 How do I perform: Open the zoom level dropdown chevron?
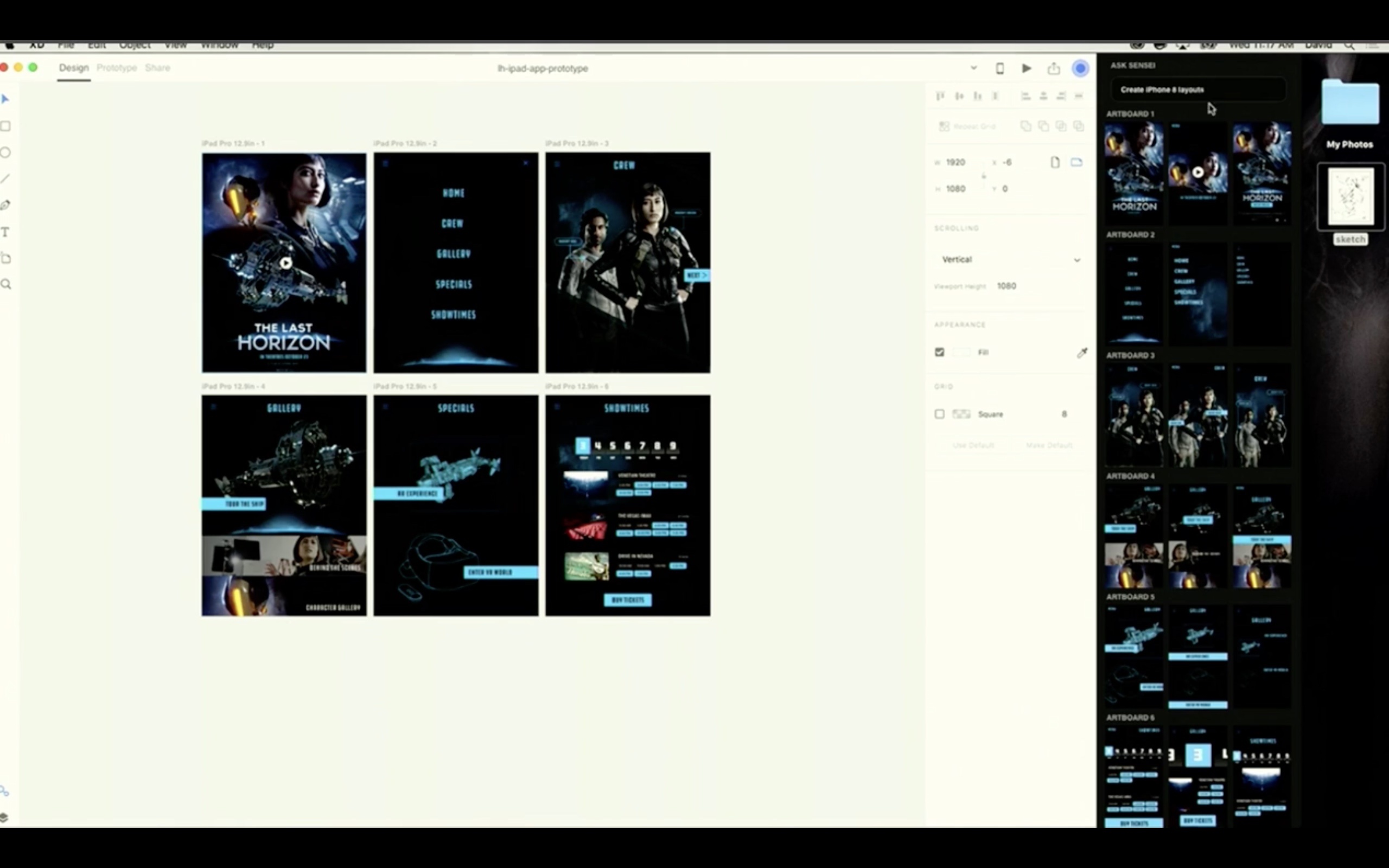973,68
